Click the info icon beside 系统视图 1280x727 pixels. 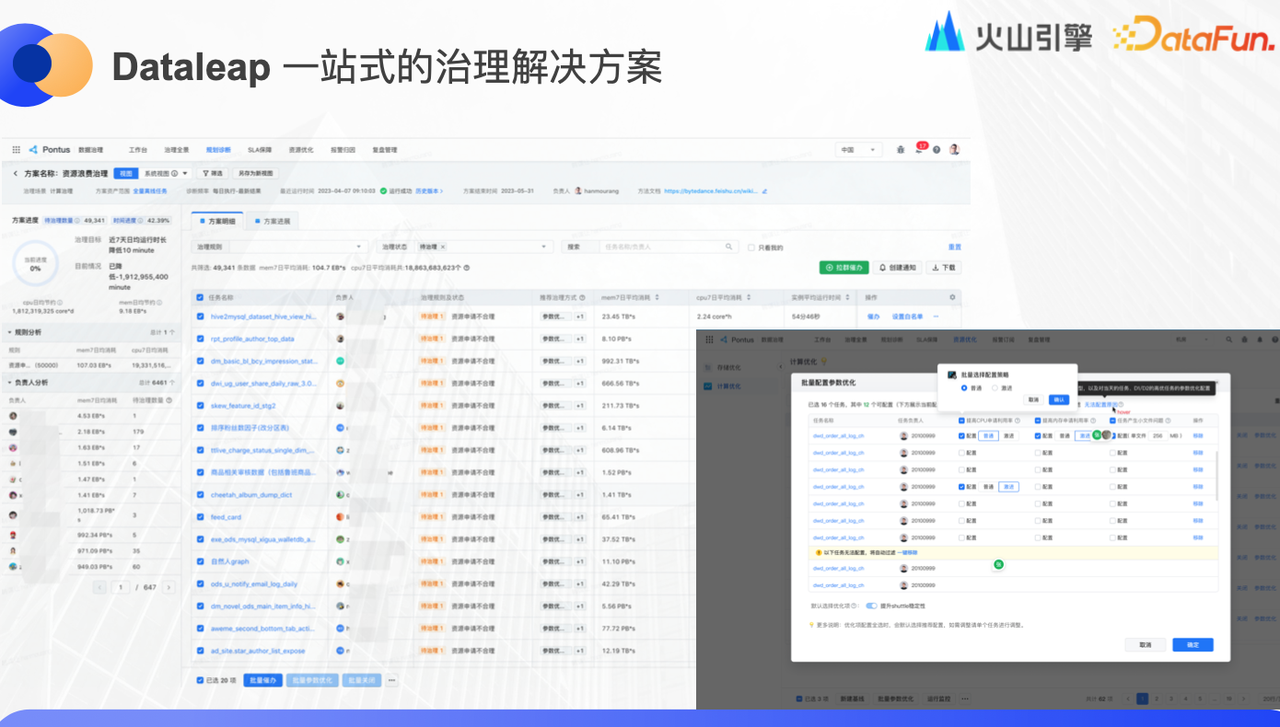coord(174,174)
